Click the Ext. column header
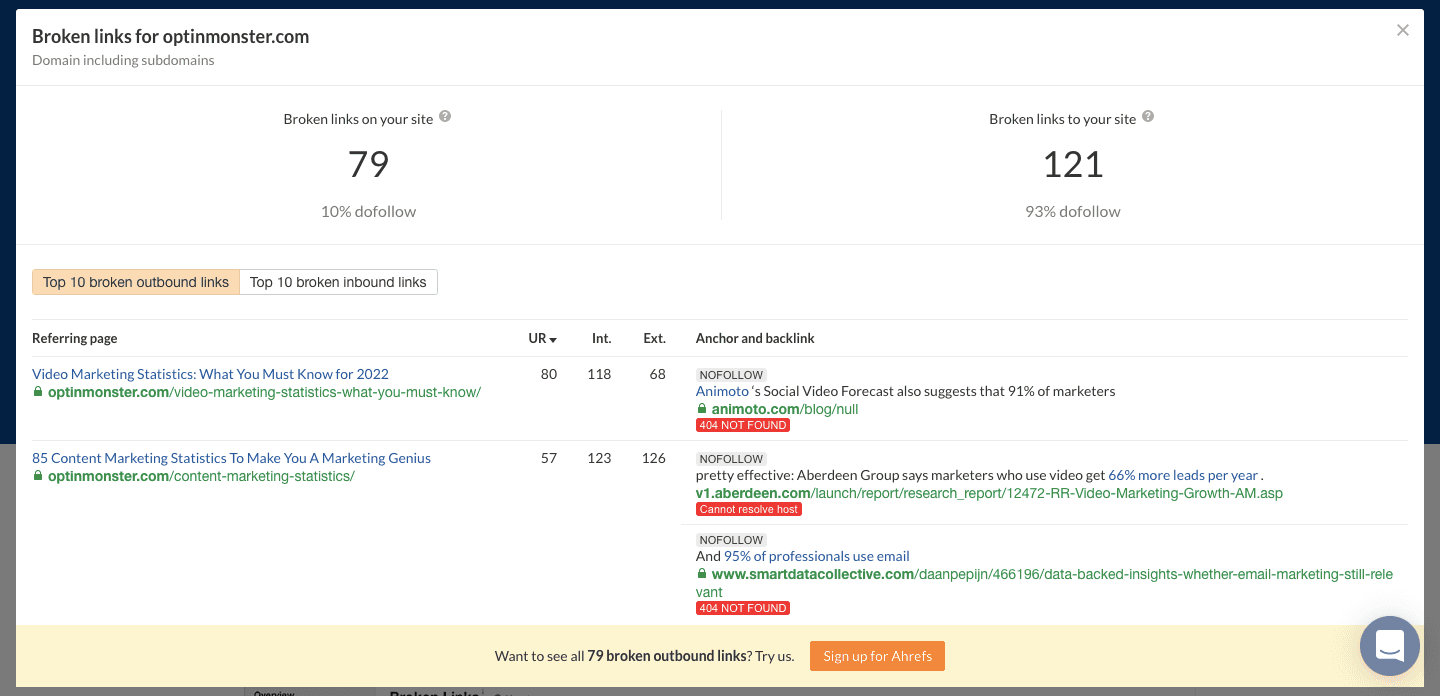 coord(655,338)
